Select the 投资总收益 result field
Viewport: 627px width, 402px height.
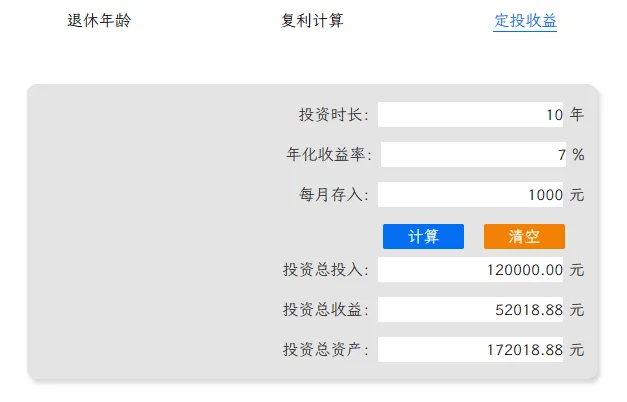tap(470, 310)
